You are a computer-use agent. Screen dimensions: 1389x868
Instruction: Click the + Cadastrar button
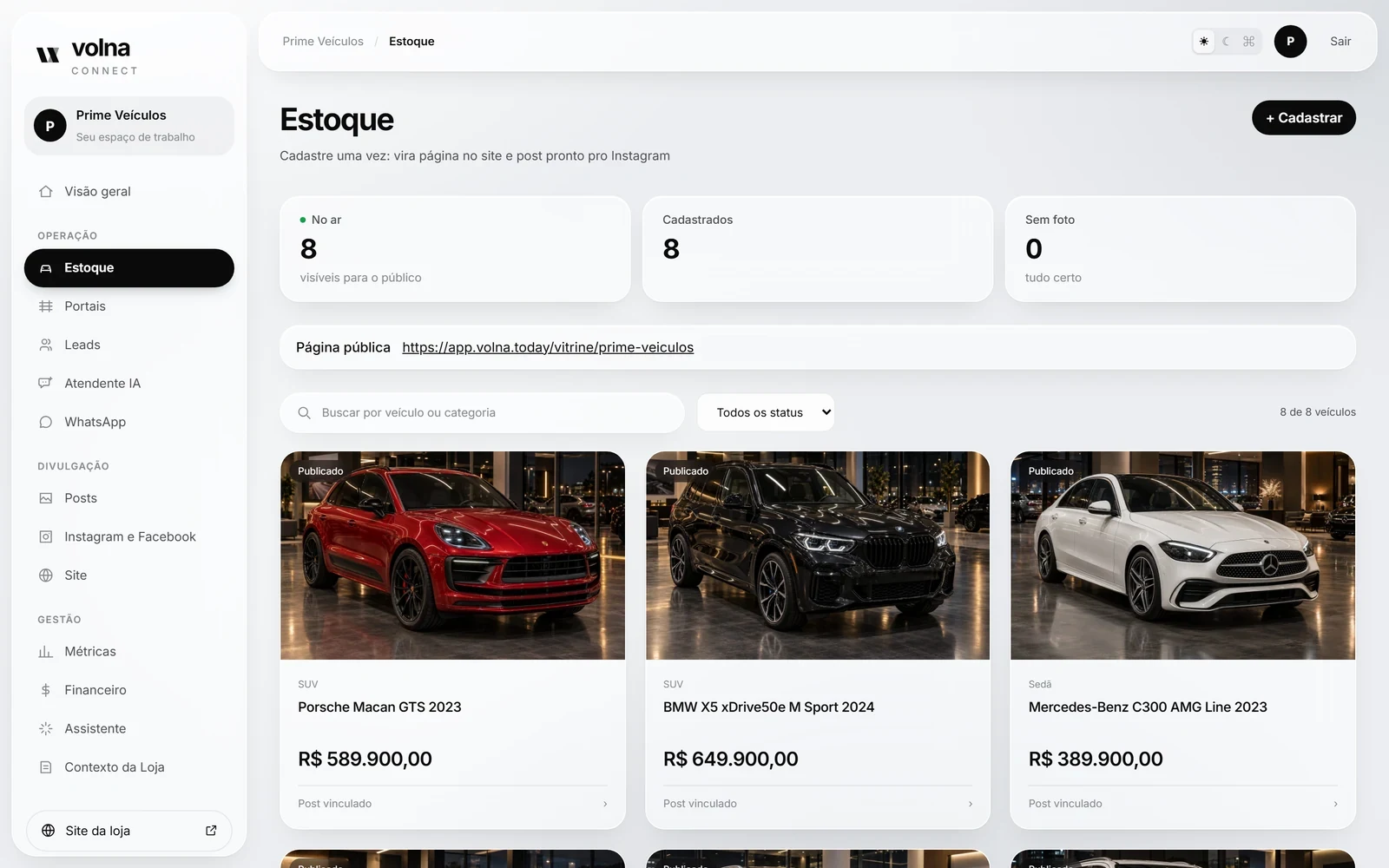click(x=1303, y=118)
